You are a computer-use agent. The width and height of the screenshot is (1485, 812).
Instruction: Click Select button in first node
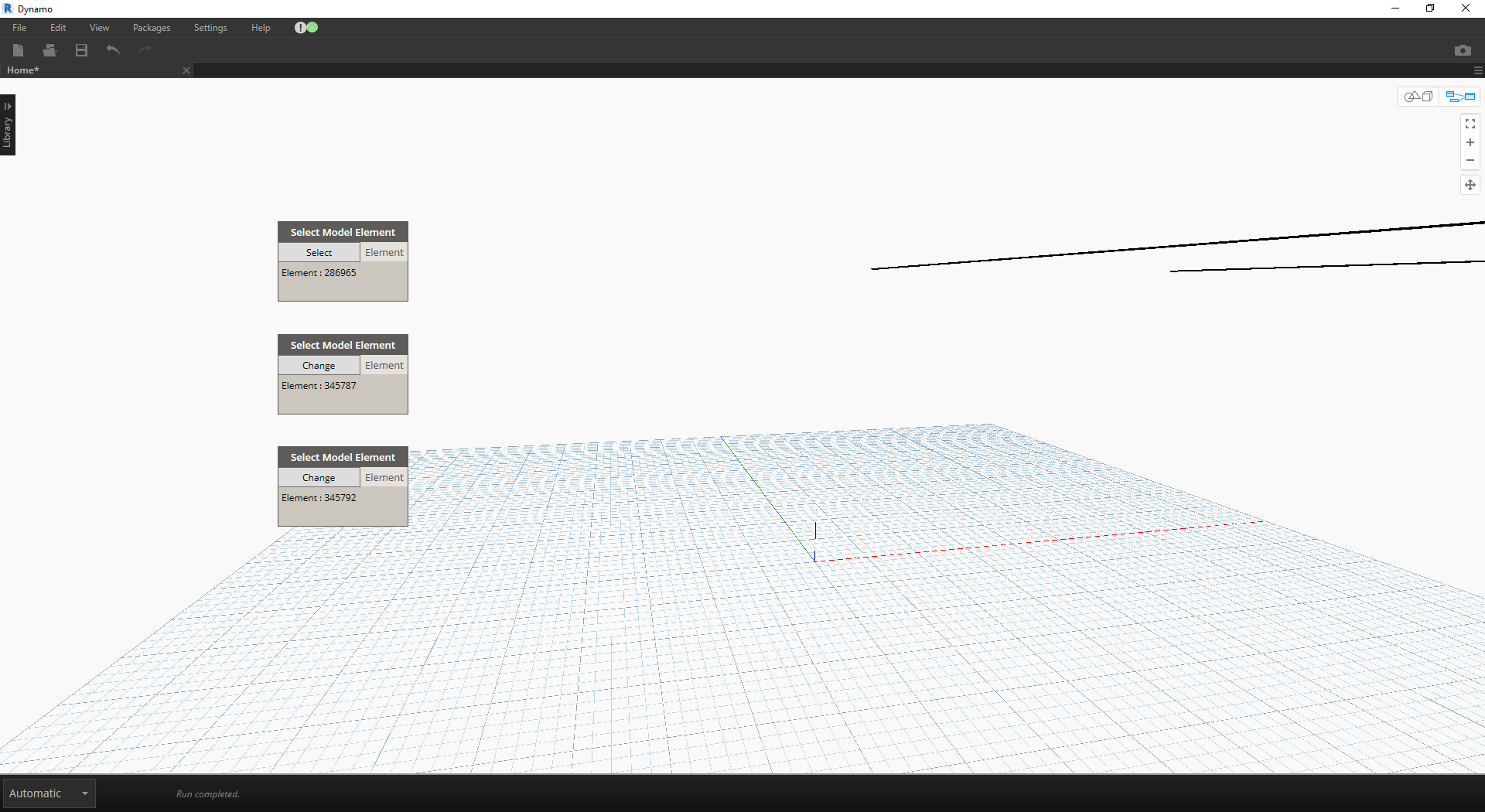[x=319, y=253]
